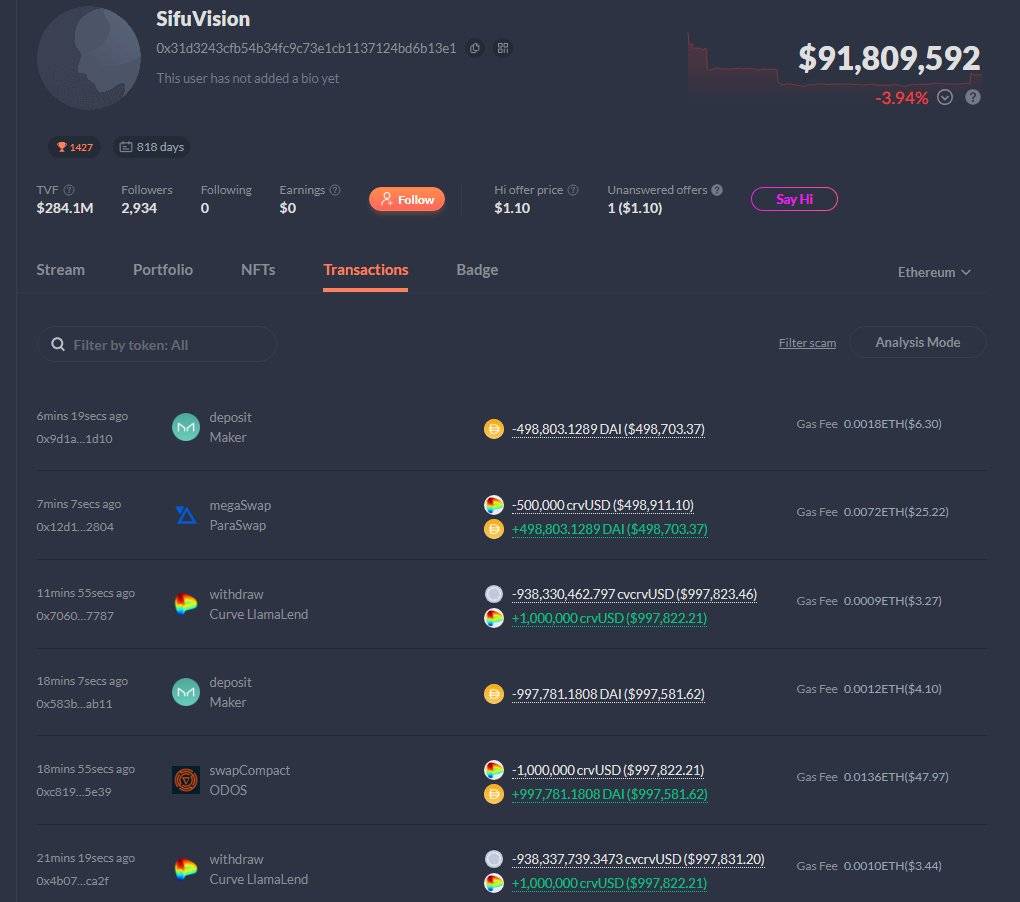Click crvUSD icon beside -500,000
Viewport: 1020px width, 902px height.
coord(494,505)
